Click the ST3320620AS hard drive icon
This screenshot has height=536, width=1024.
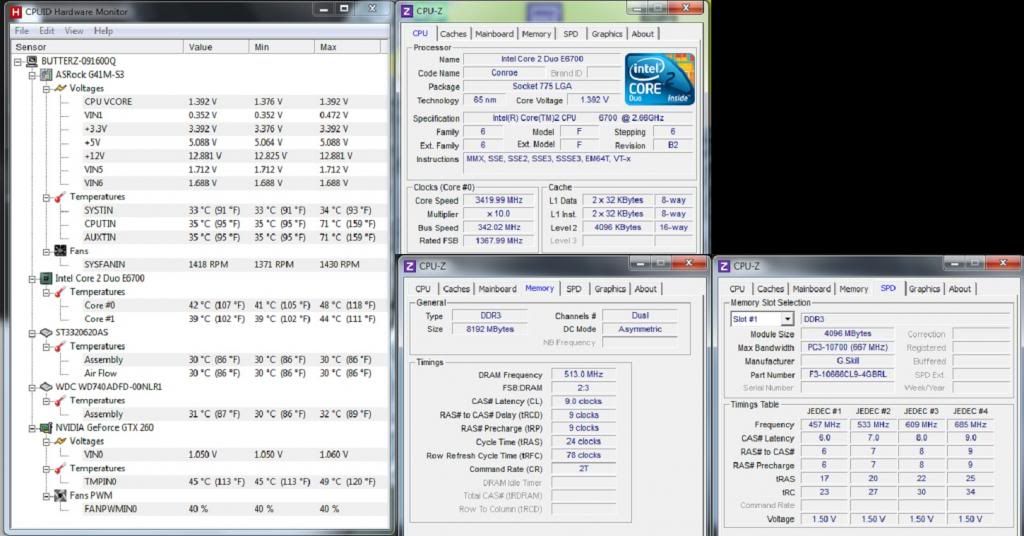tap(46, 332)
